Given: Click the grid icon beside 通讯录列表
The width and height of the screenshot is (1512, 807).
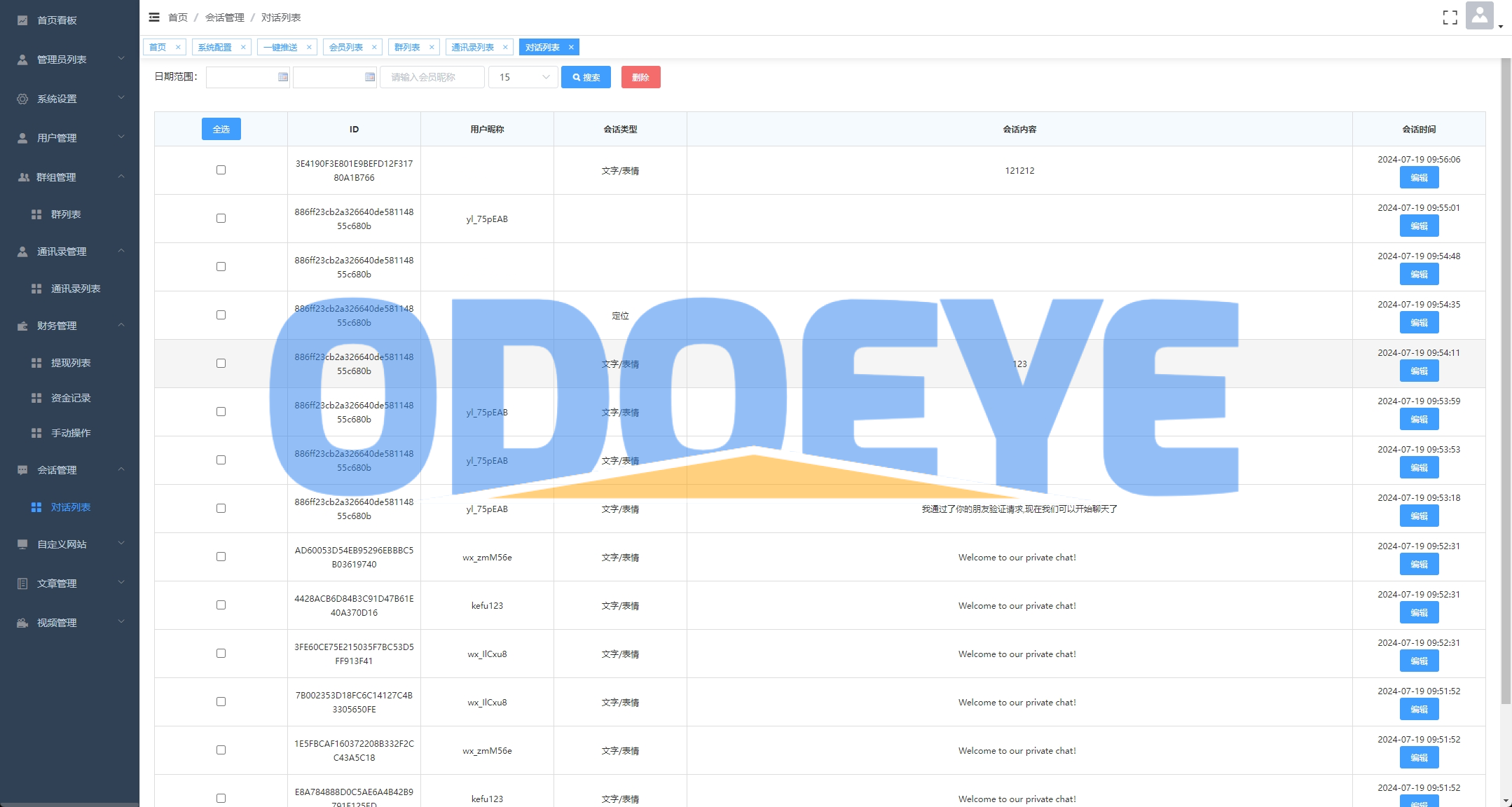Looking at the screenshot, I should (36, 289).
